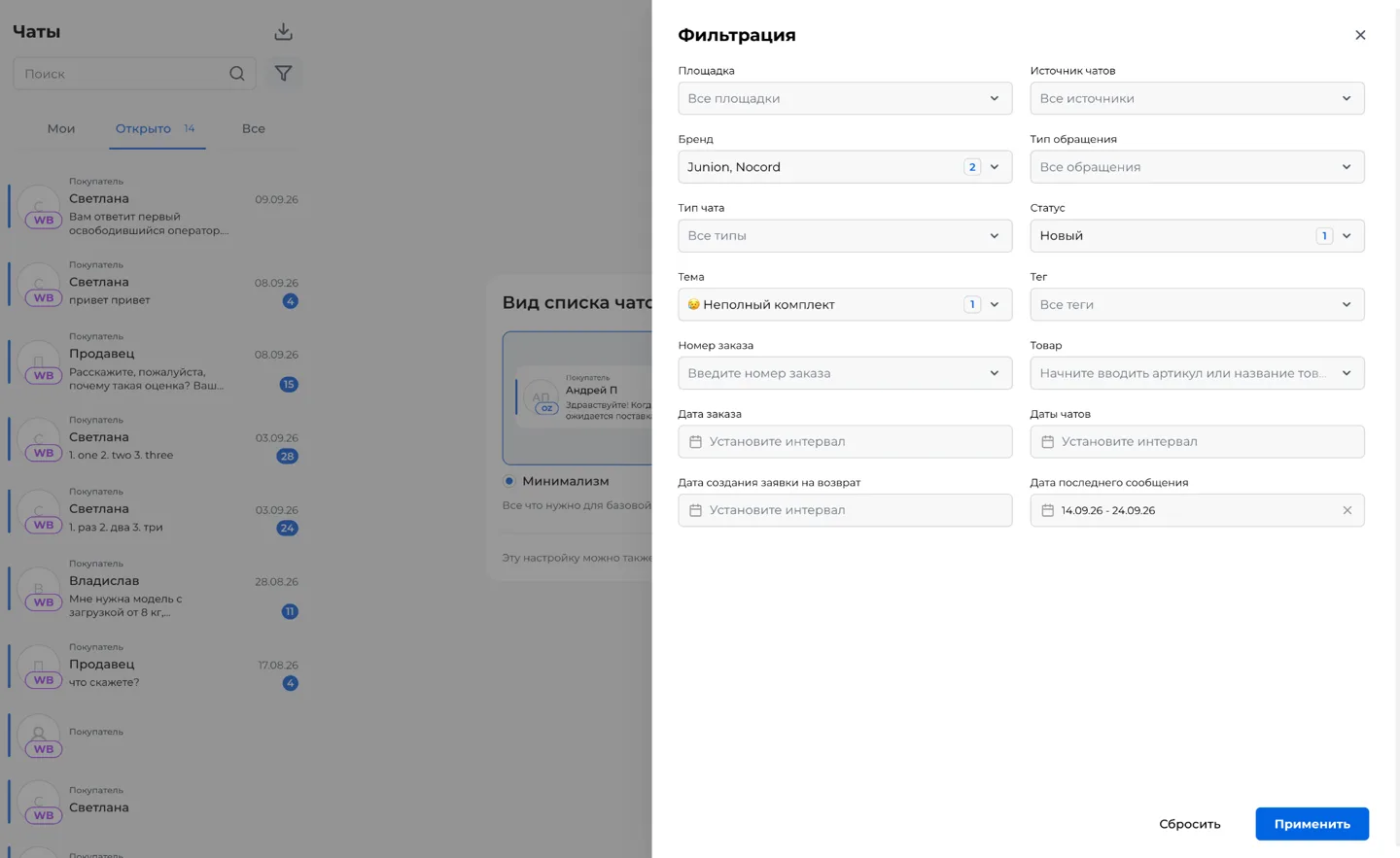This screenshot has height=858, width=1400.
Task: Open the Источник чатов dropdown
Action: point(1197,98)
